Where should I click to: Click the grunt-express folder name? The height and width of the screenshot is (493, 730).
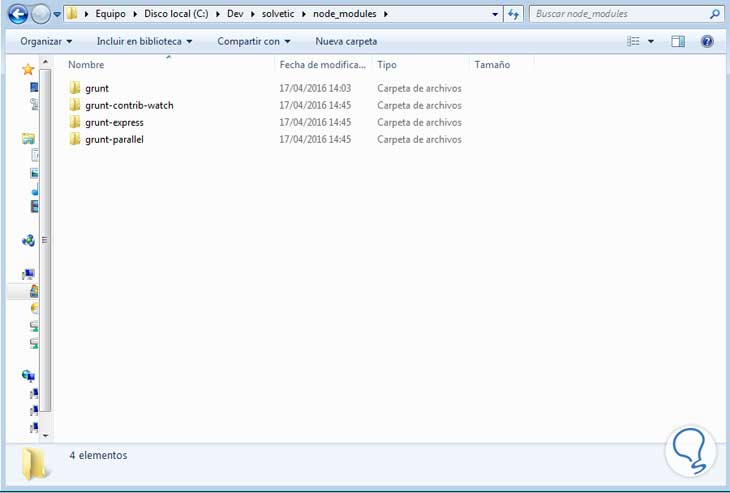114,122
